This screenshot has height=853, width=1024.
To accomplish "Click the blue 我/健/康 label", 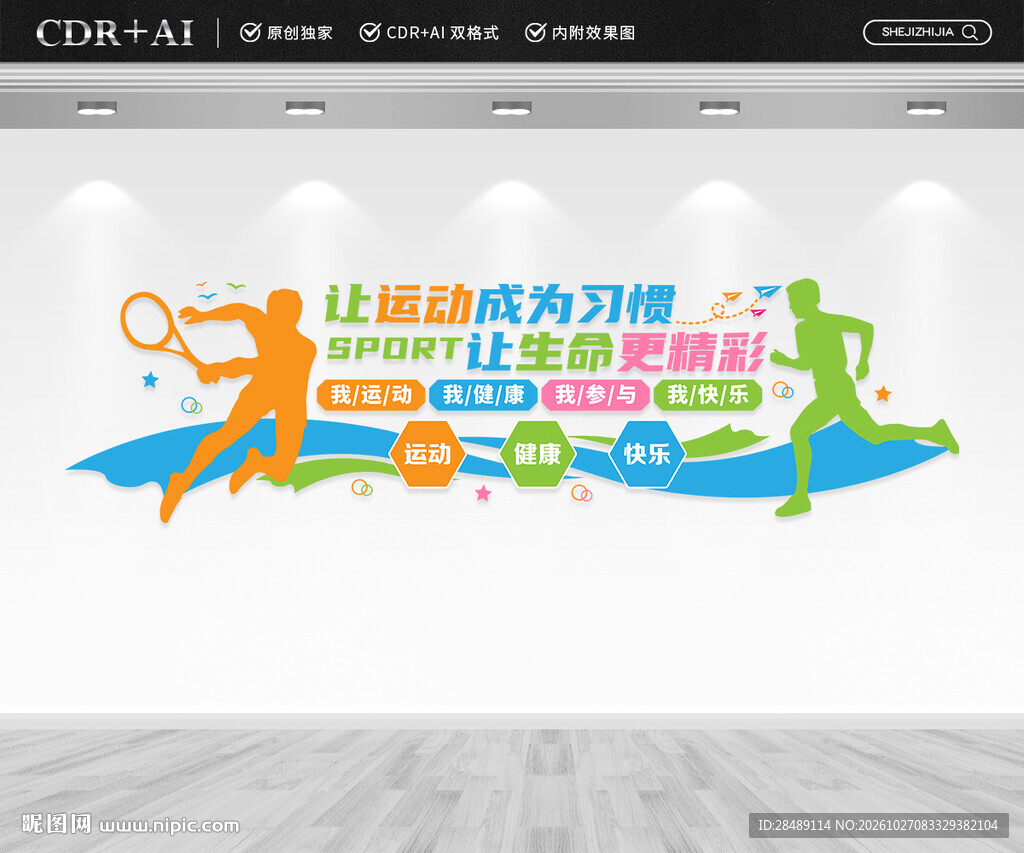I will pyautogui.click(x=483, y=395).
